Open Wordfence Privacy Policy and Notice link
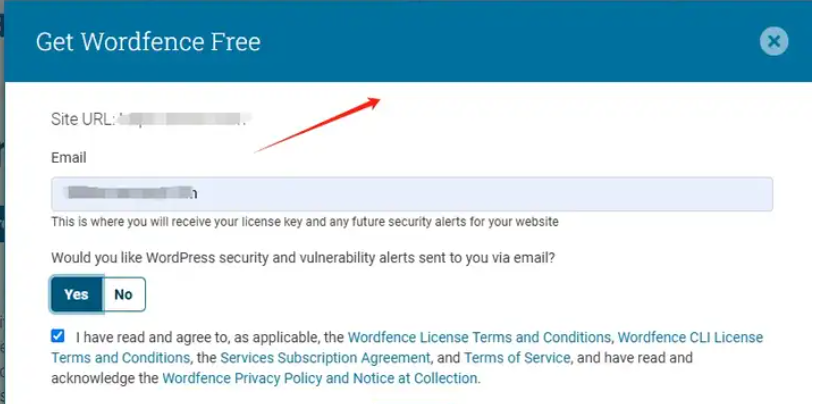Image resolution: width=820 pixels, height=404 pixels. coord(320,378)
